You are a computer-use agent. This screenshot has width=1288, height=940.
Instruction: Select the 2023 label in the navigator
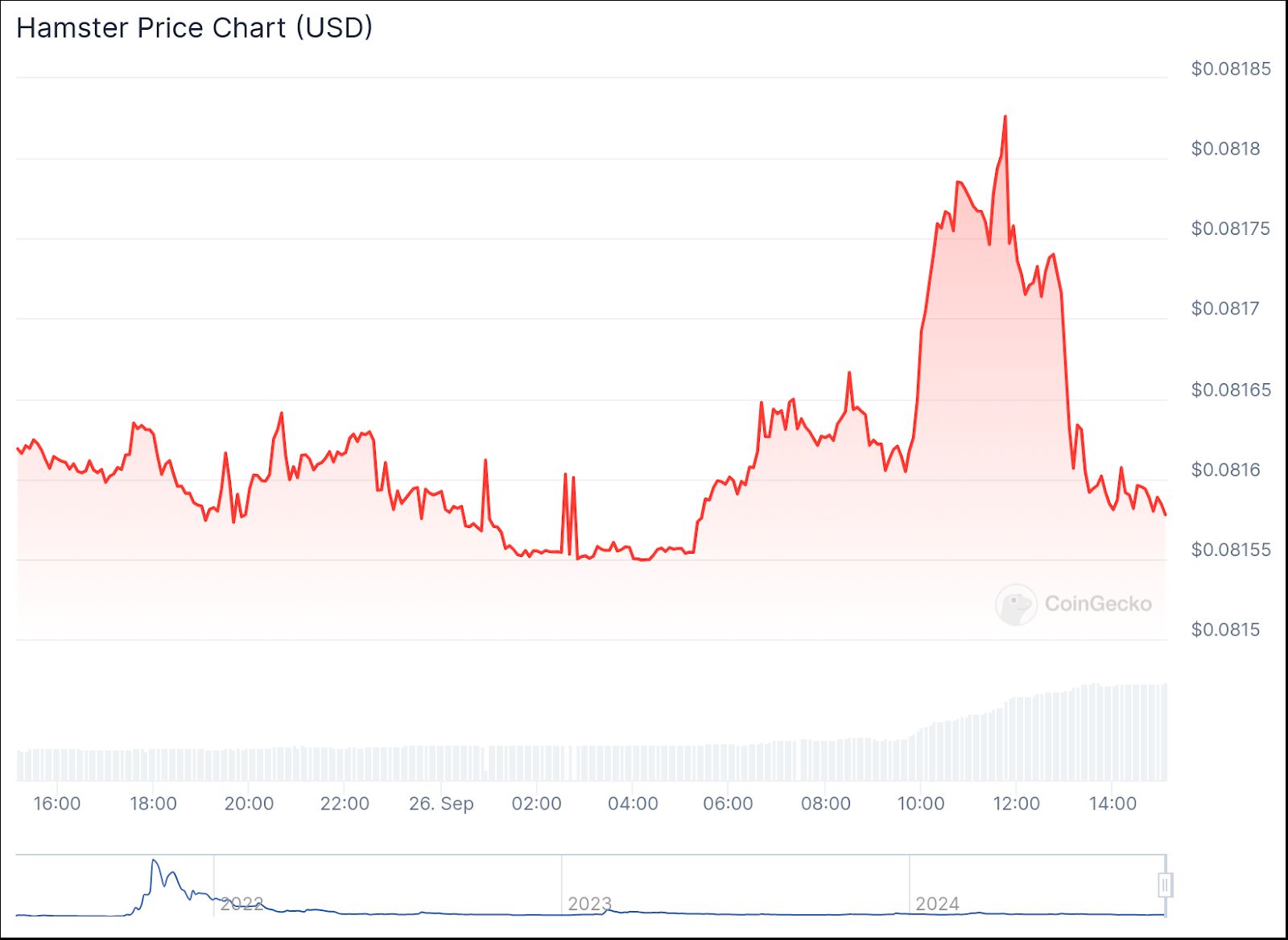[589, 904]
